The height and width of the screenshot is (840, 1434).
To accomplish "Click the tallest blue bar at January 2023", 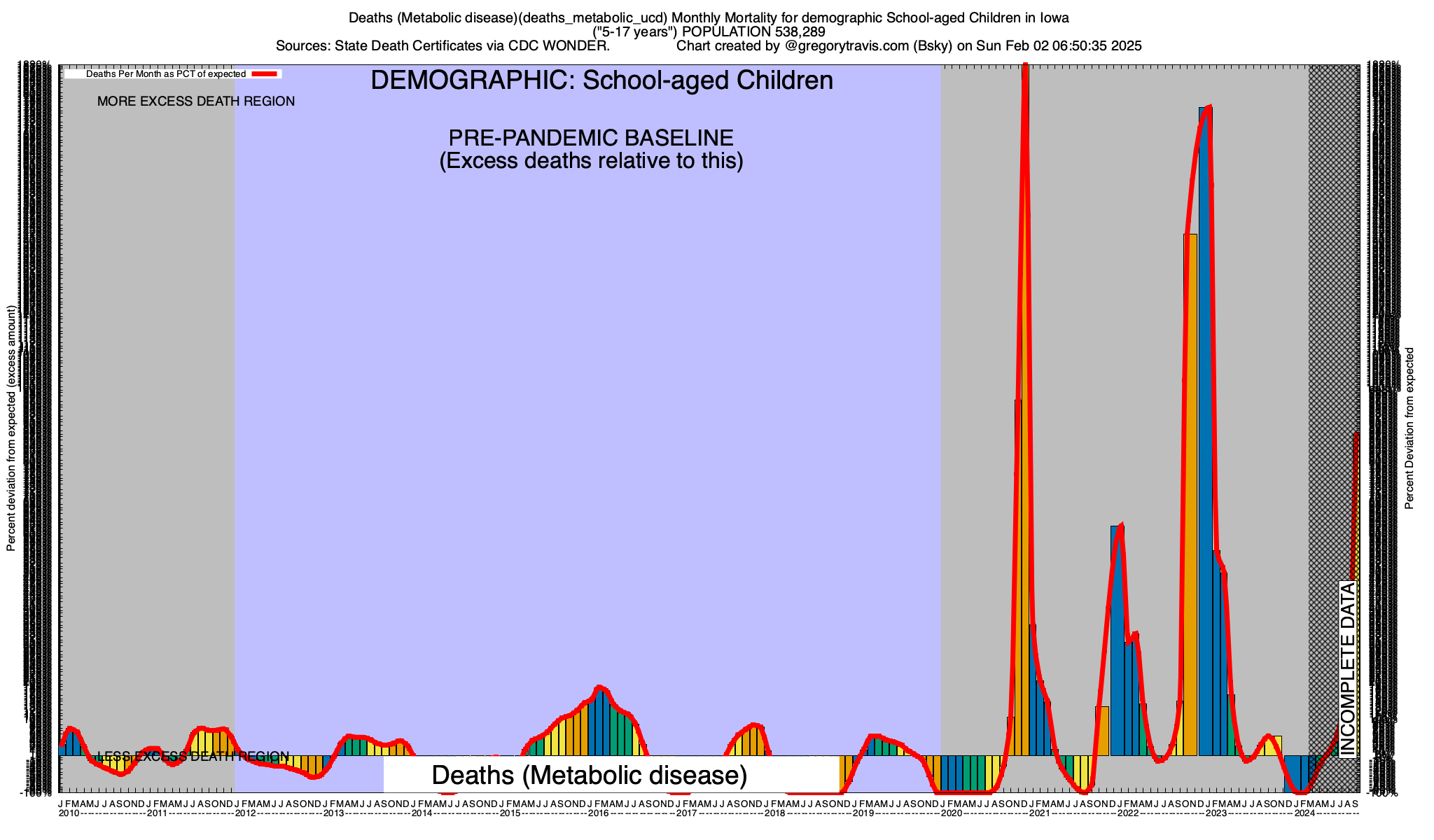I will pos(1205,431).
